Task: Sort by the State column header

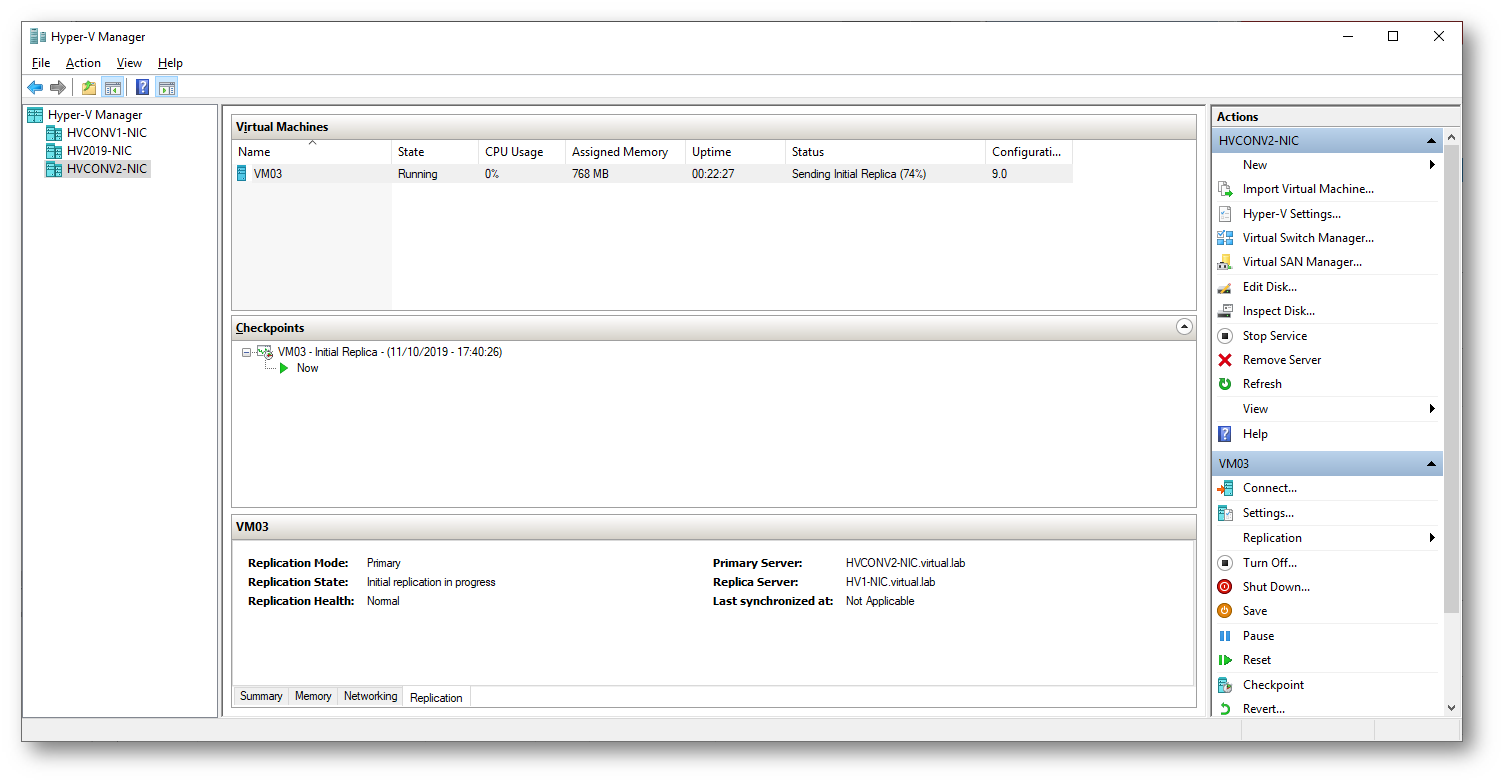Action: [435, 152]
